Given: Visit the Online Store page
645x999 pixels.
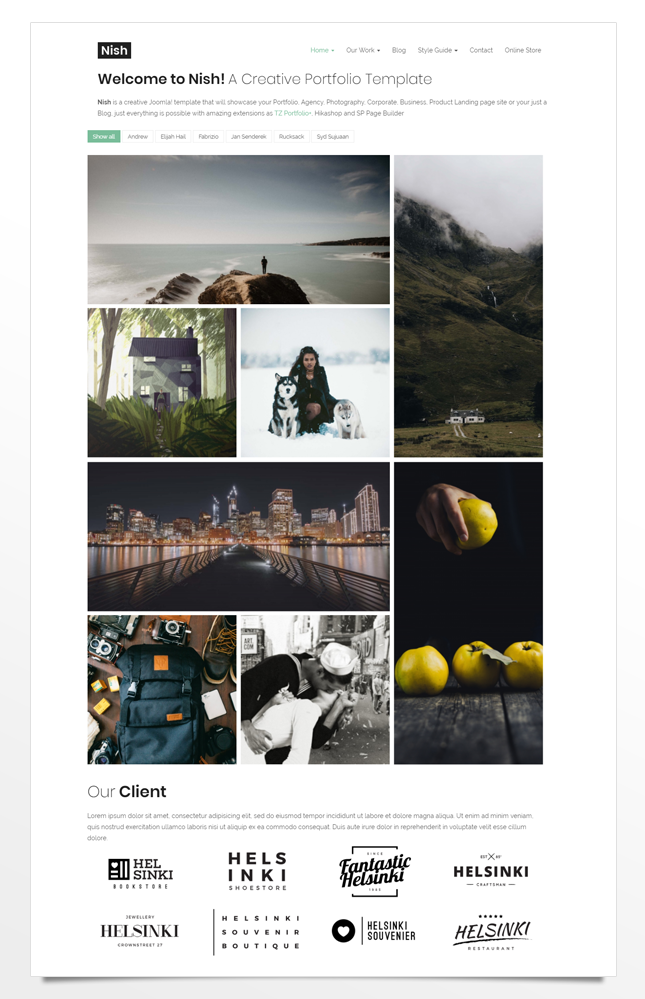Looking at the screenshot, I should pyautogui.click(x=523, y=50).
